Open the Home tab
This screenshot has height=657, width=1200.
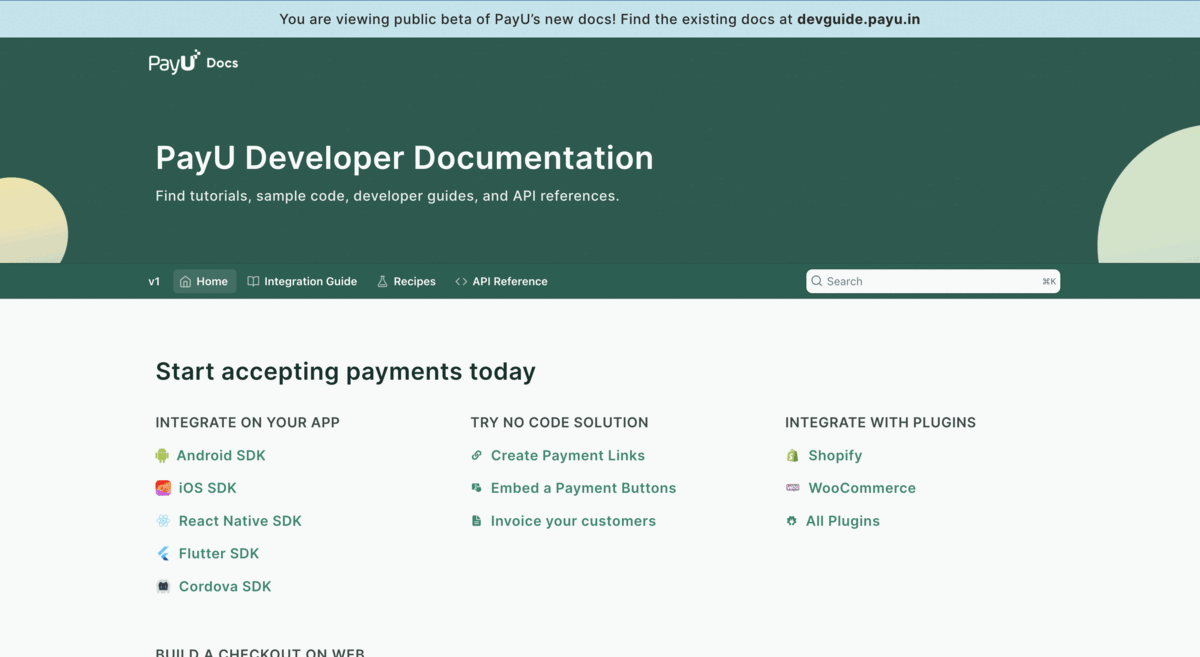click(205, 282)
